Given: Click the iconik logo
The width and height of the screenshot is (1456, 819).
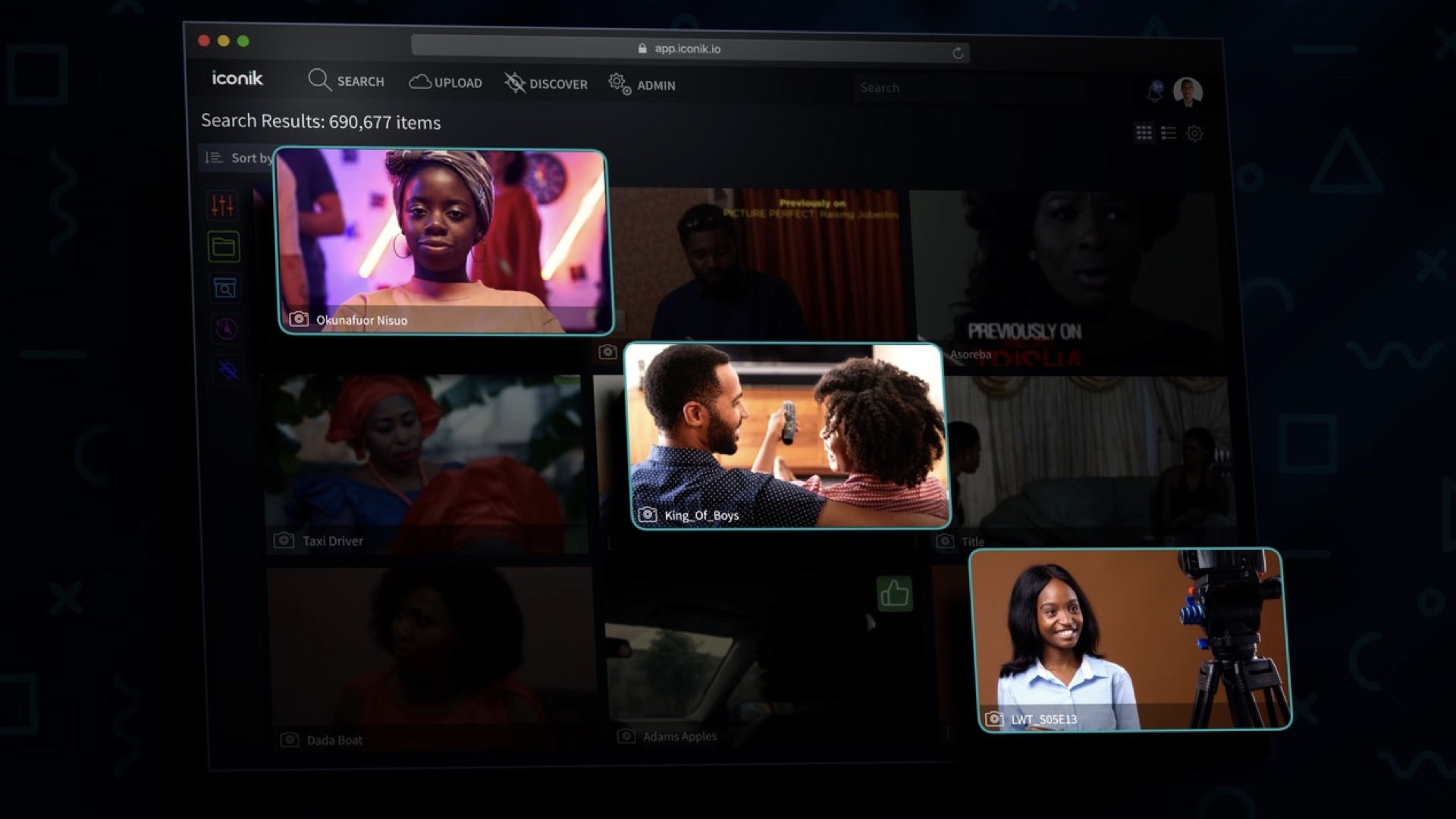Looking at the screenshot, I should pyautogui.click(x=237, y=78).
